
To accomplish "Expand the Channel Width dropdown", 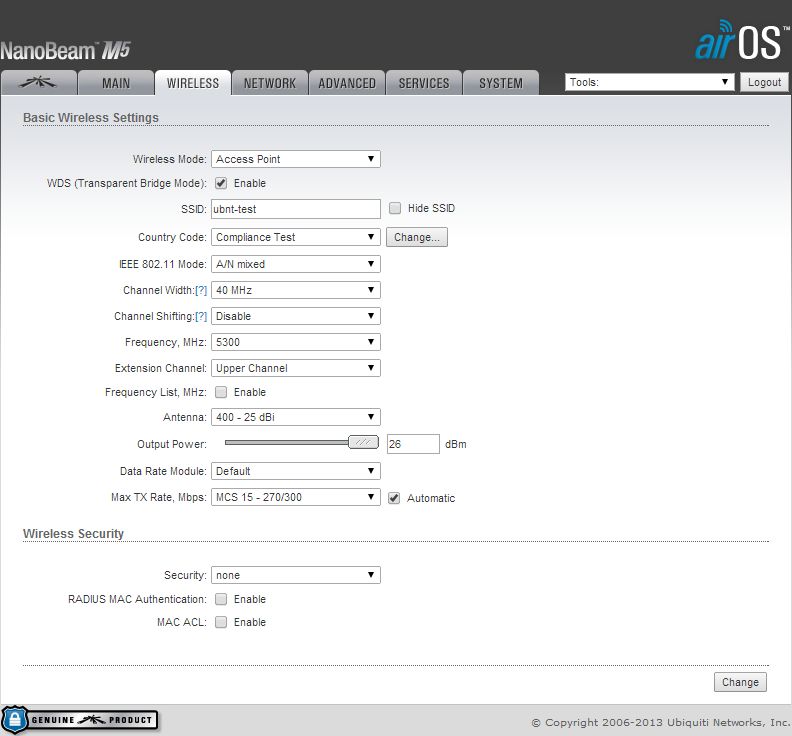I will tap(295, 290).
